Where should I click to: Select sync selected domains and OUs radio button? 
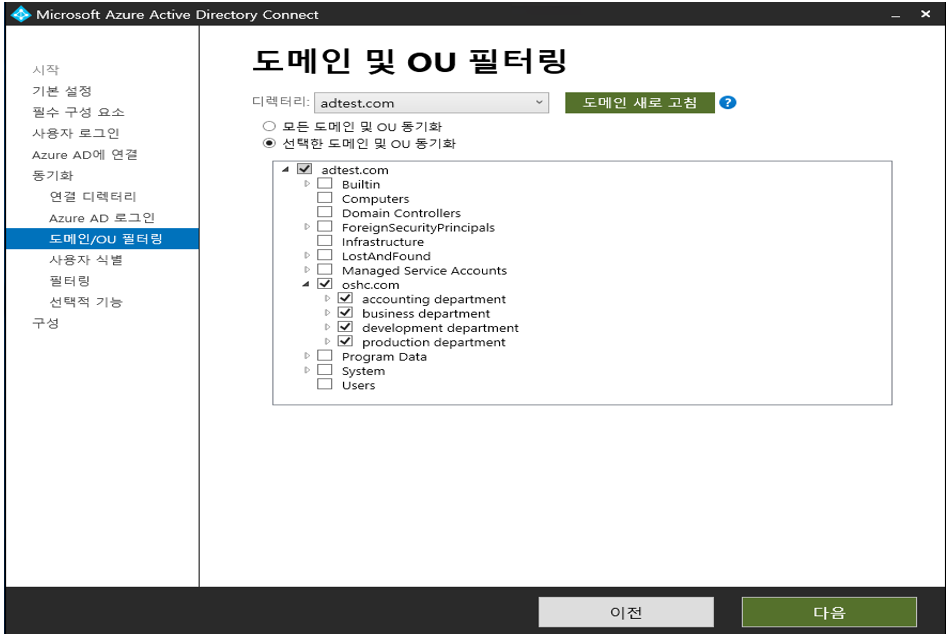[x=269, y=144]
